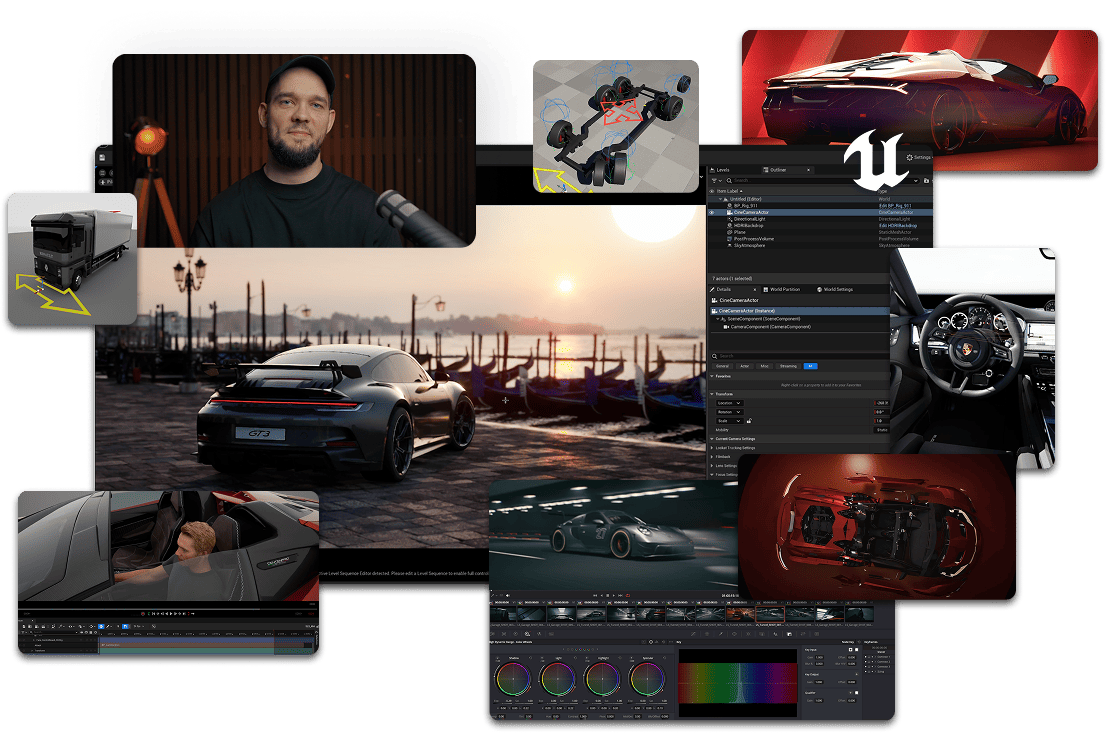Open the Motion Effects palette icon
This screenshot has height=733, width=1106.
pyautogui.click(x=551, y=634)
